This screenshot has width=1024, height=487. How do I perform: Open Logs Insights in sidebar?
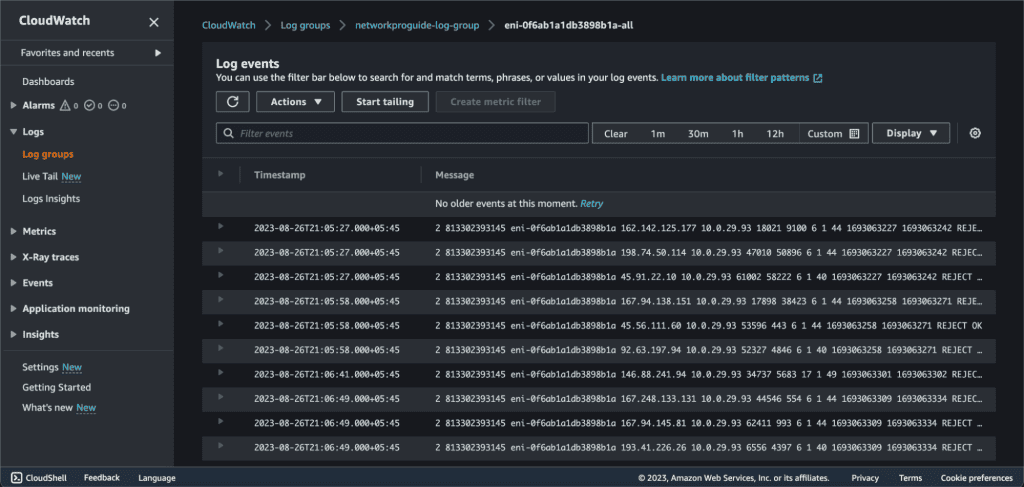coord(51,198)
